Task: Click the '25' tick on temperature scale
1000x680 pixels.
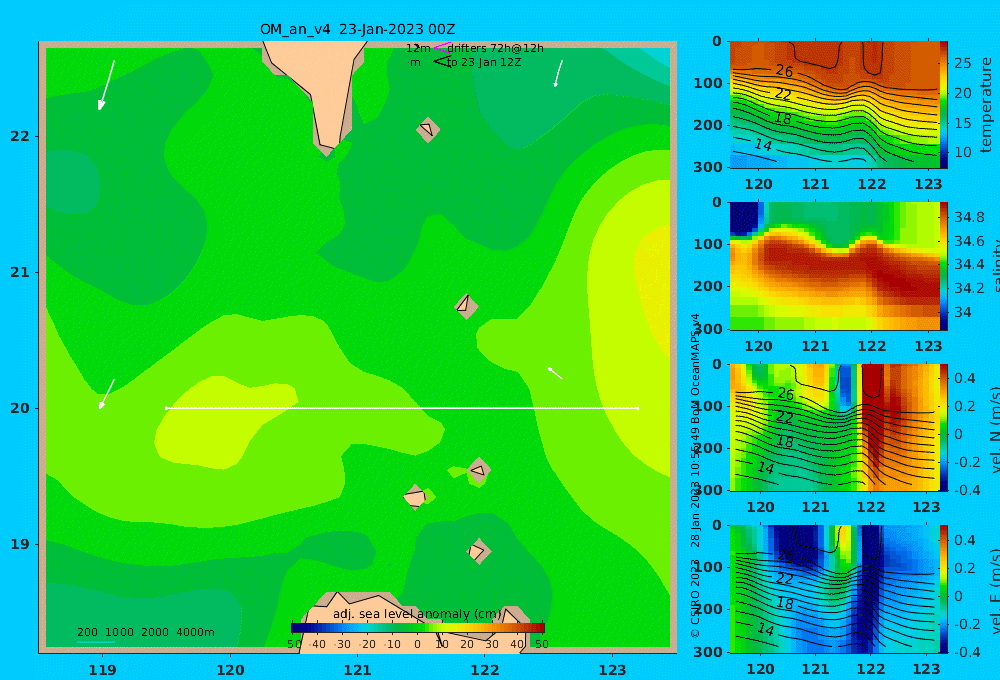Action: coord(962,63)
